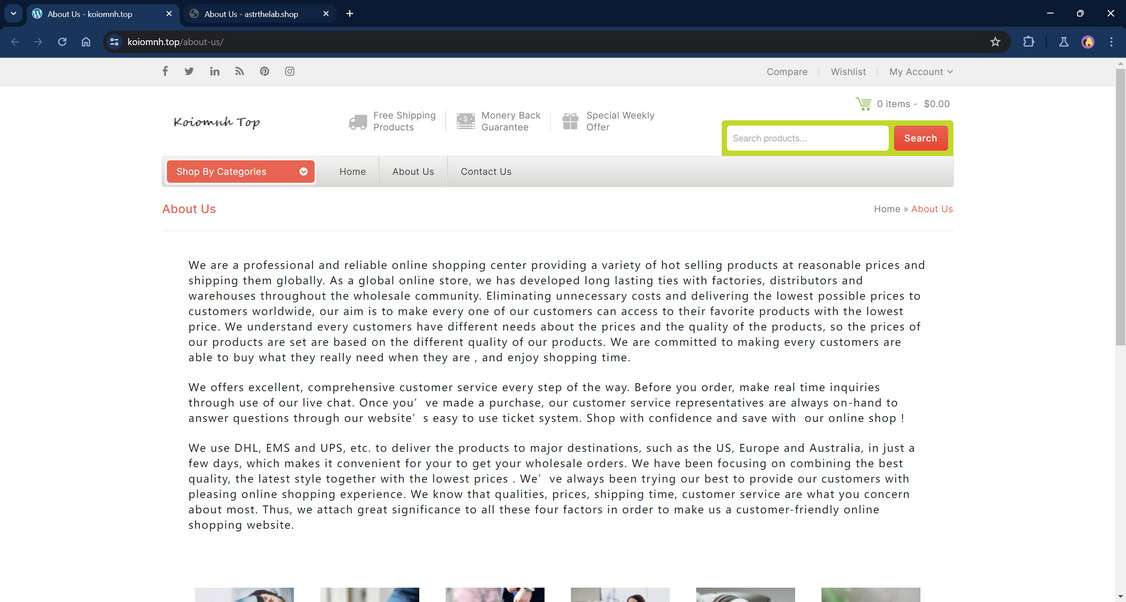Image resolution: width=1126 pixels, height=602 pixels.
Task: Open the Instagram social icon
Action: point(289,71)
